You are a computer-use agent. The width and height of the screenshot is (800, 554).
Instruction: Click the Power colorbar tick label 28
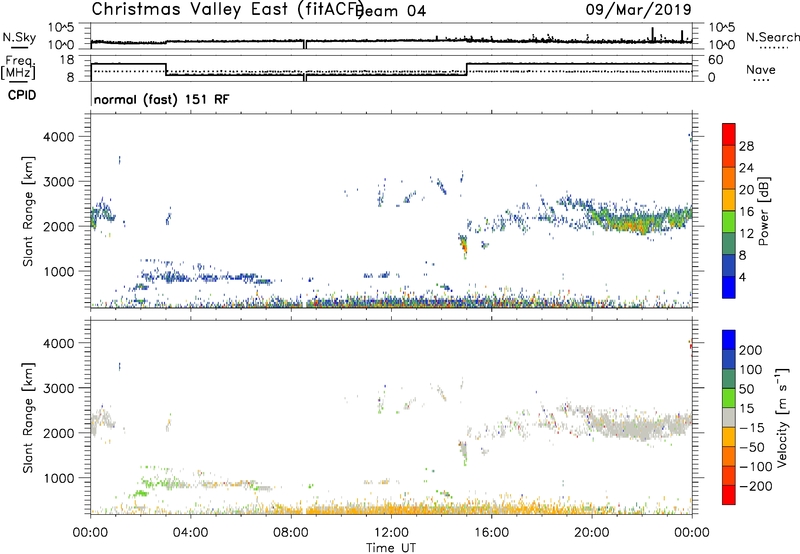click(746, 146)
